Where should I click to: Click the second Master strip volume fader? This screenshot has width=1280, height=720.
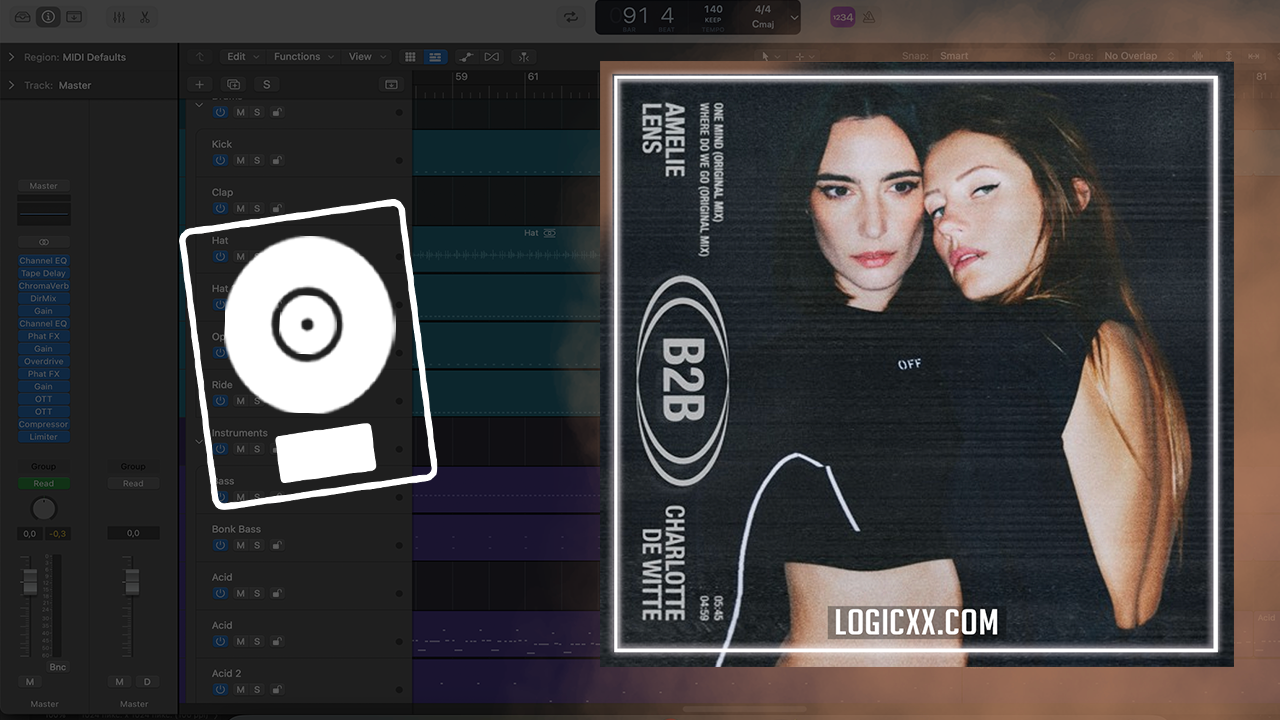pyautogui.click(x=131, y=580)
